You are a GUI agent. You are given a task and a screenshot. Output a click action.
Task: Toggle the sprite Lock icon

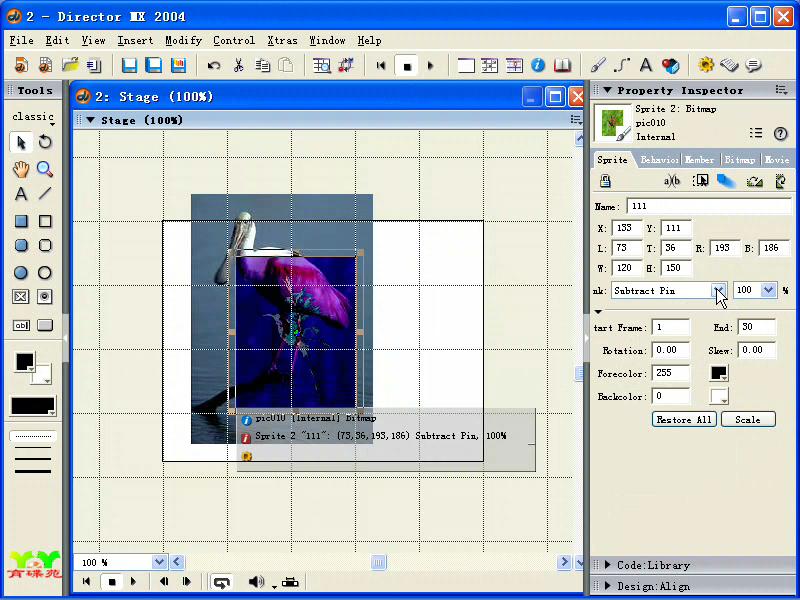click(605, 181)
